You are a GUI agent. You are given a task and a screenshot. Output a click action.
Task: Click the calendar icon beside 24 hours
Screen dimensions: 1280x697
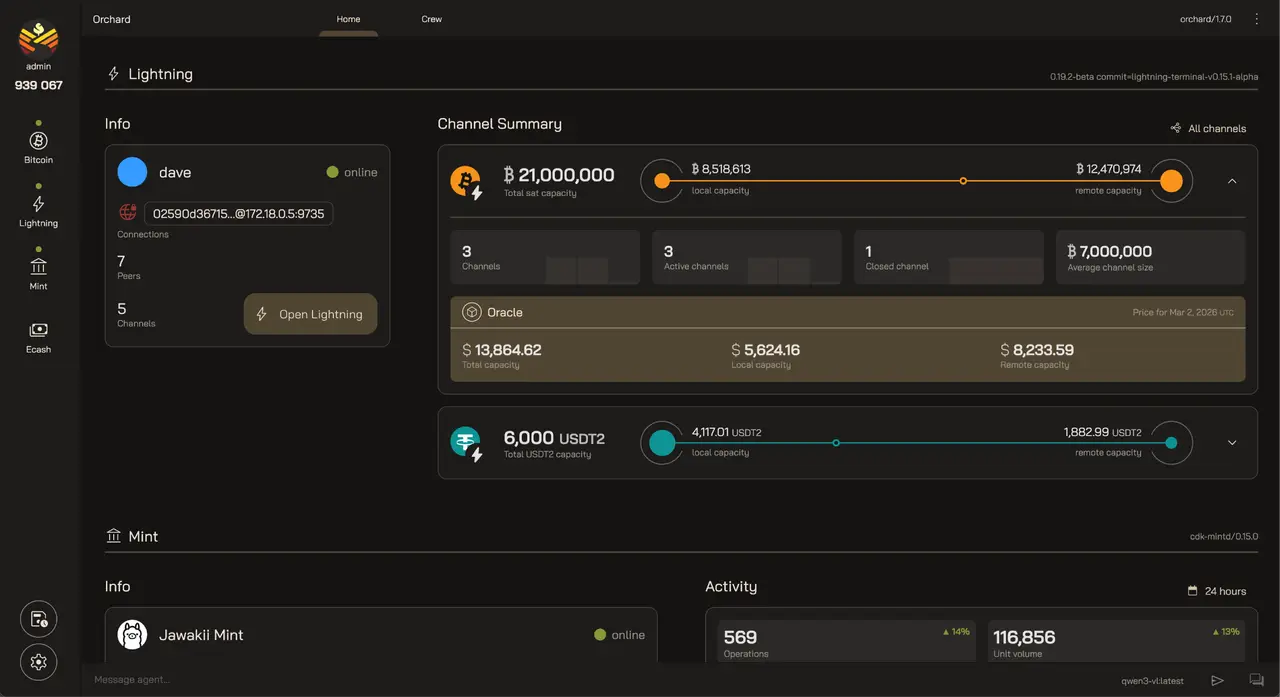coord(1192,591)
